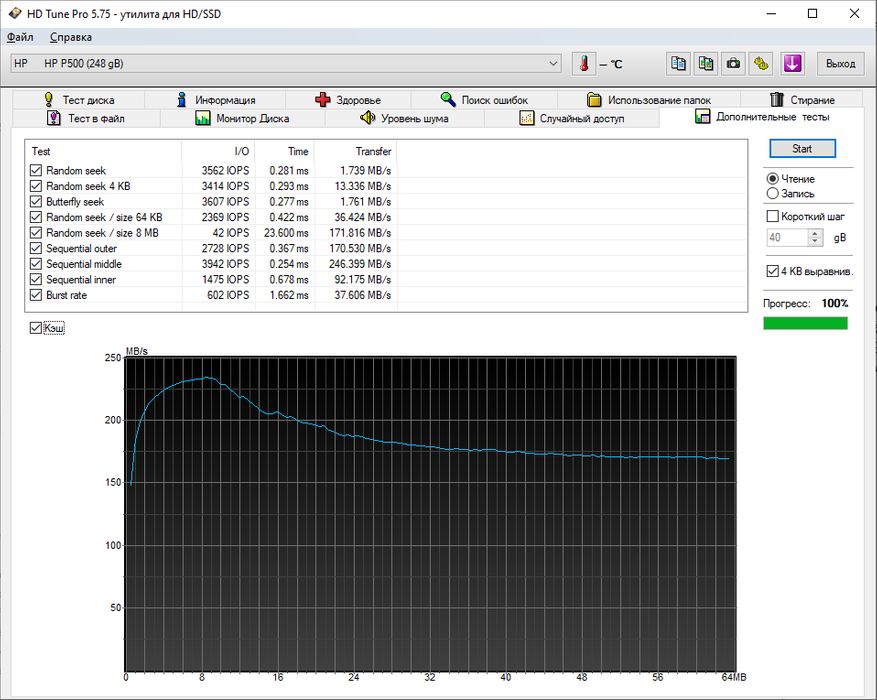877x700 pixels.
Task: Toggle Random seek / size 8 MB checkbox
Action: 36,233
